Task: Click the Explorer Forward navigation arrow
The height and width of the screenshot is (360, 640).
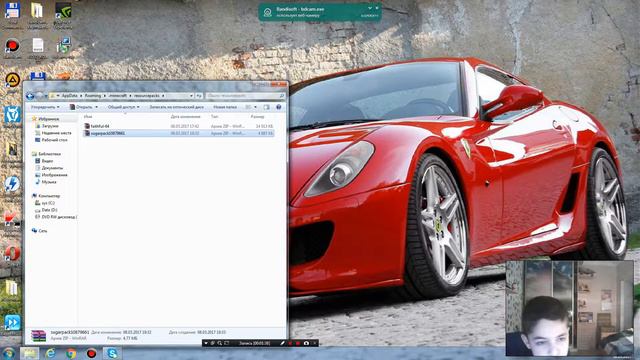Action: pos(40,96)
